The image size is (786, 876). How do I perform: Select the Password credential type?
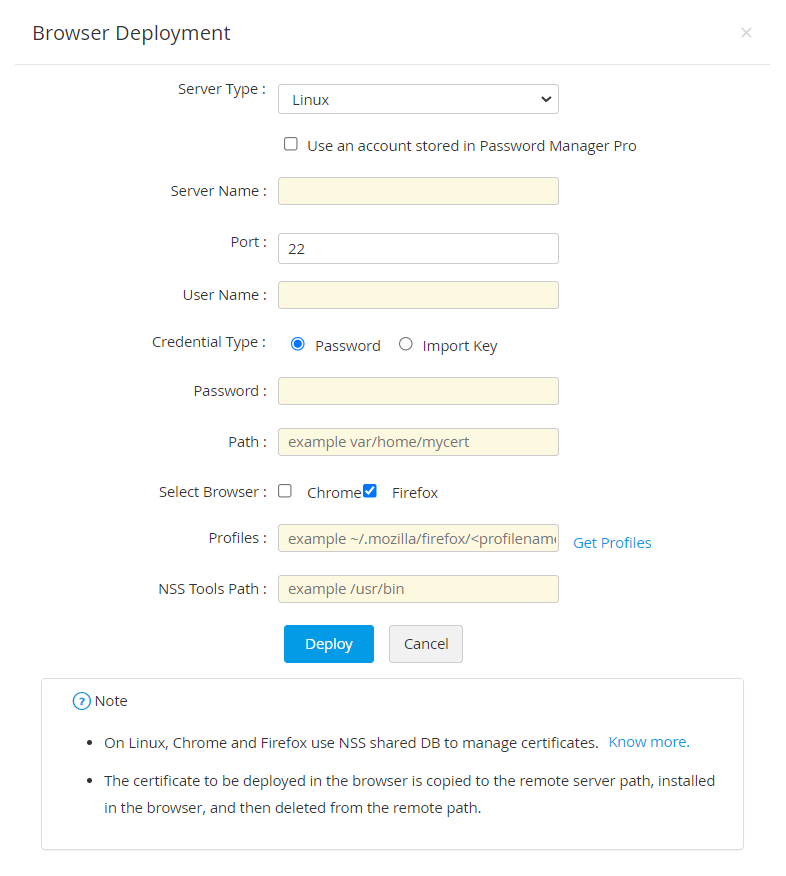click(297, 344)
